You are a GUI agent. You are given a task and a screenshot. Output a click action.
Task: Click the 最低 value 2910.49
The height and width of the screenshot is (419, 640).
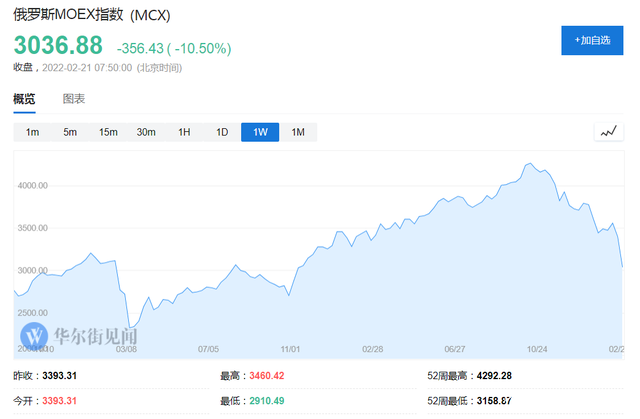267,401
